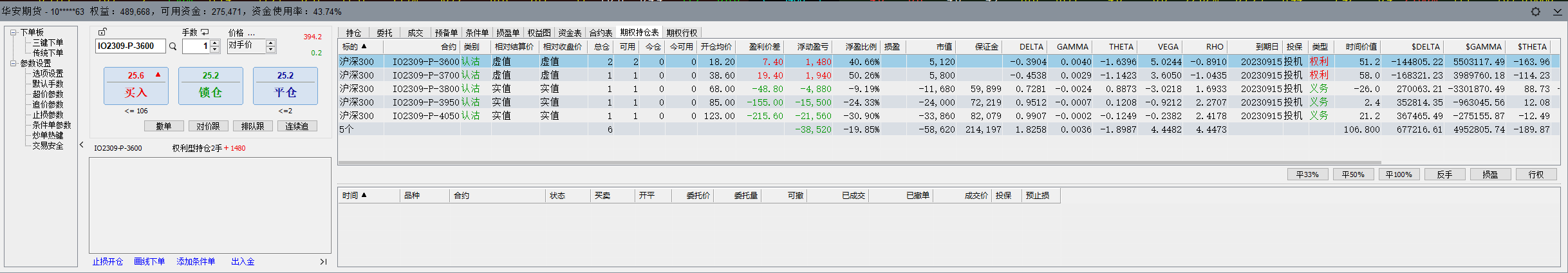Exercise the option with 行权 button
Screen dimensions: 1568x273
1536,174
